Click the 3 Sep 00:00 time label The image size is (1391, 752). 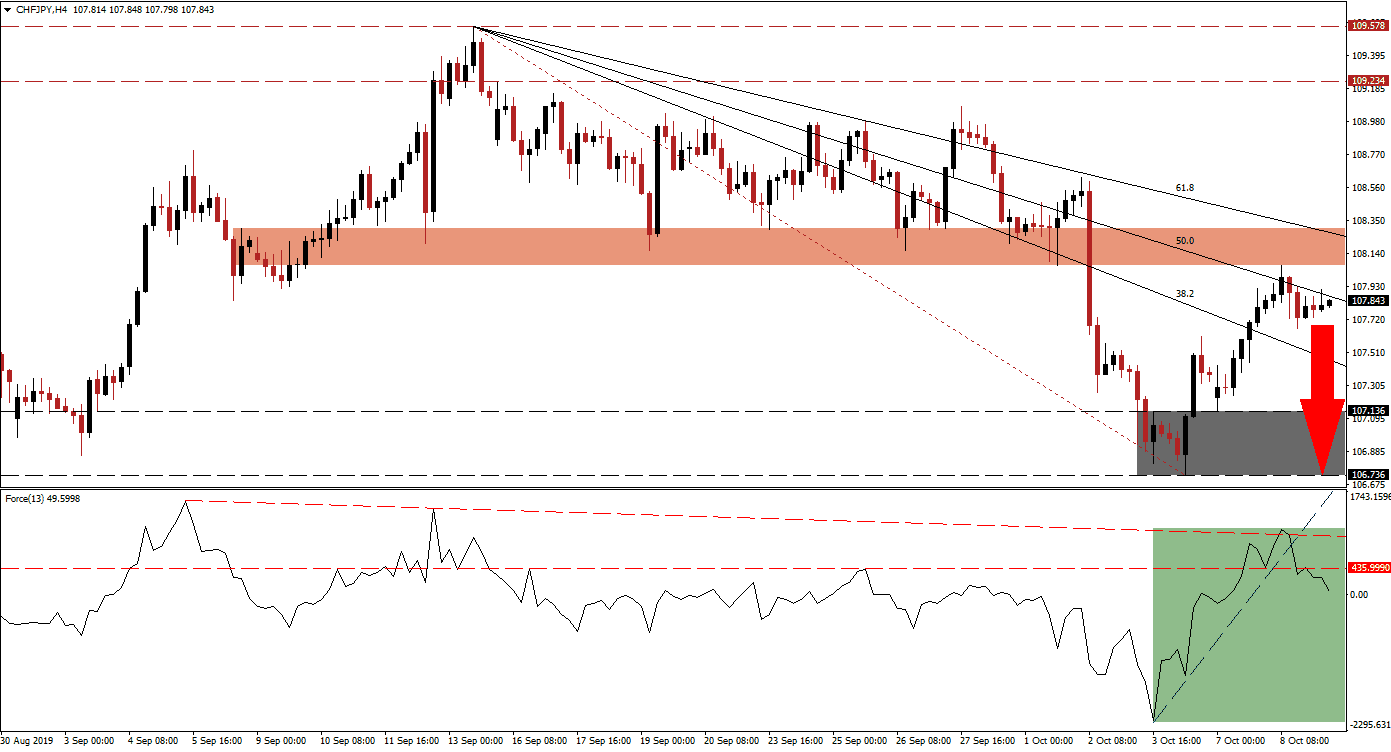coord(88,743)
